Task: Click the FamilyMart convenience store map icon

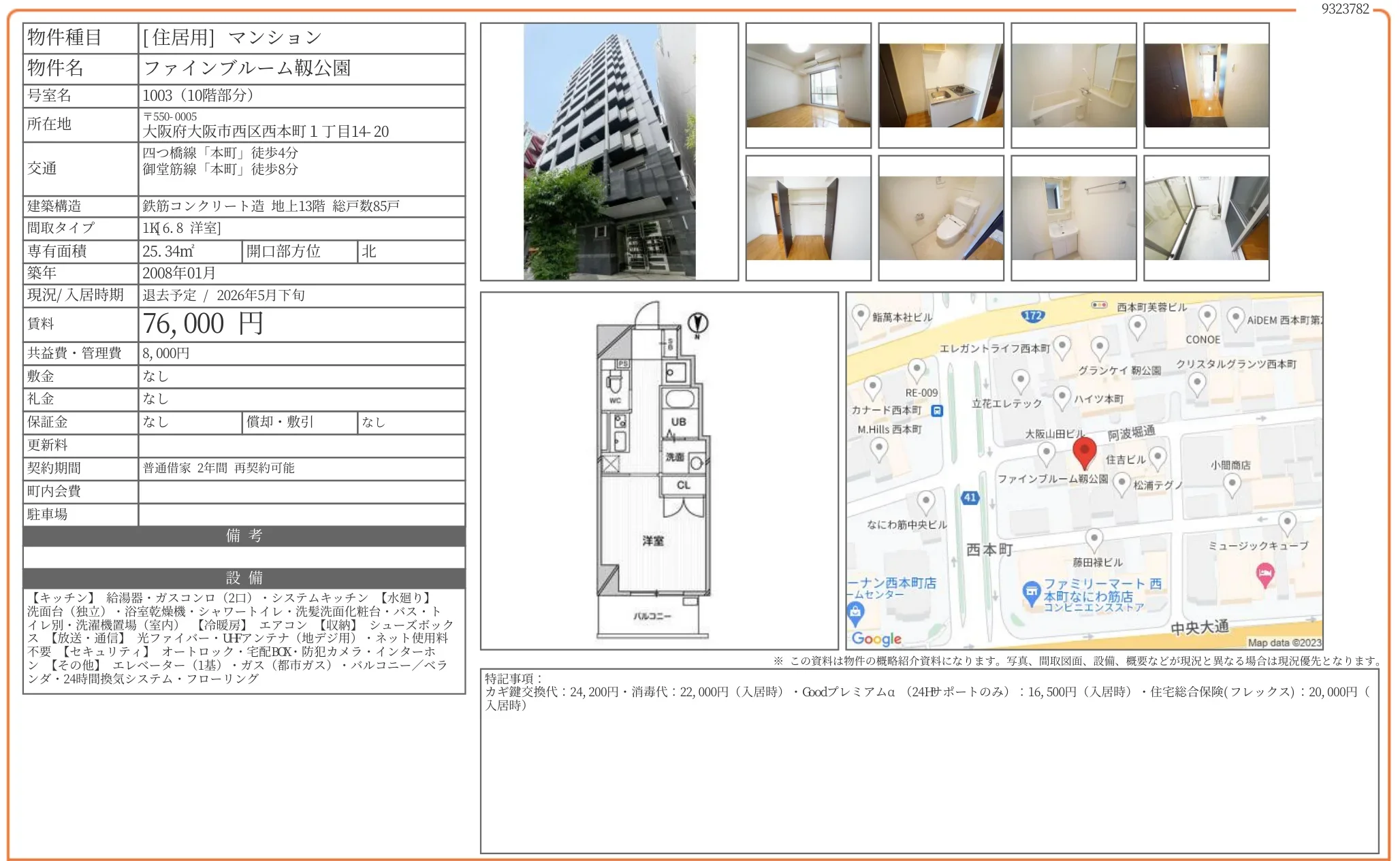Action: 1032,593
